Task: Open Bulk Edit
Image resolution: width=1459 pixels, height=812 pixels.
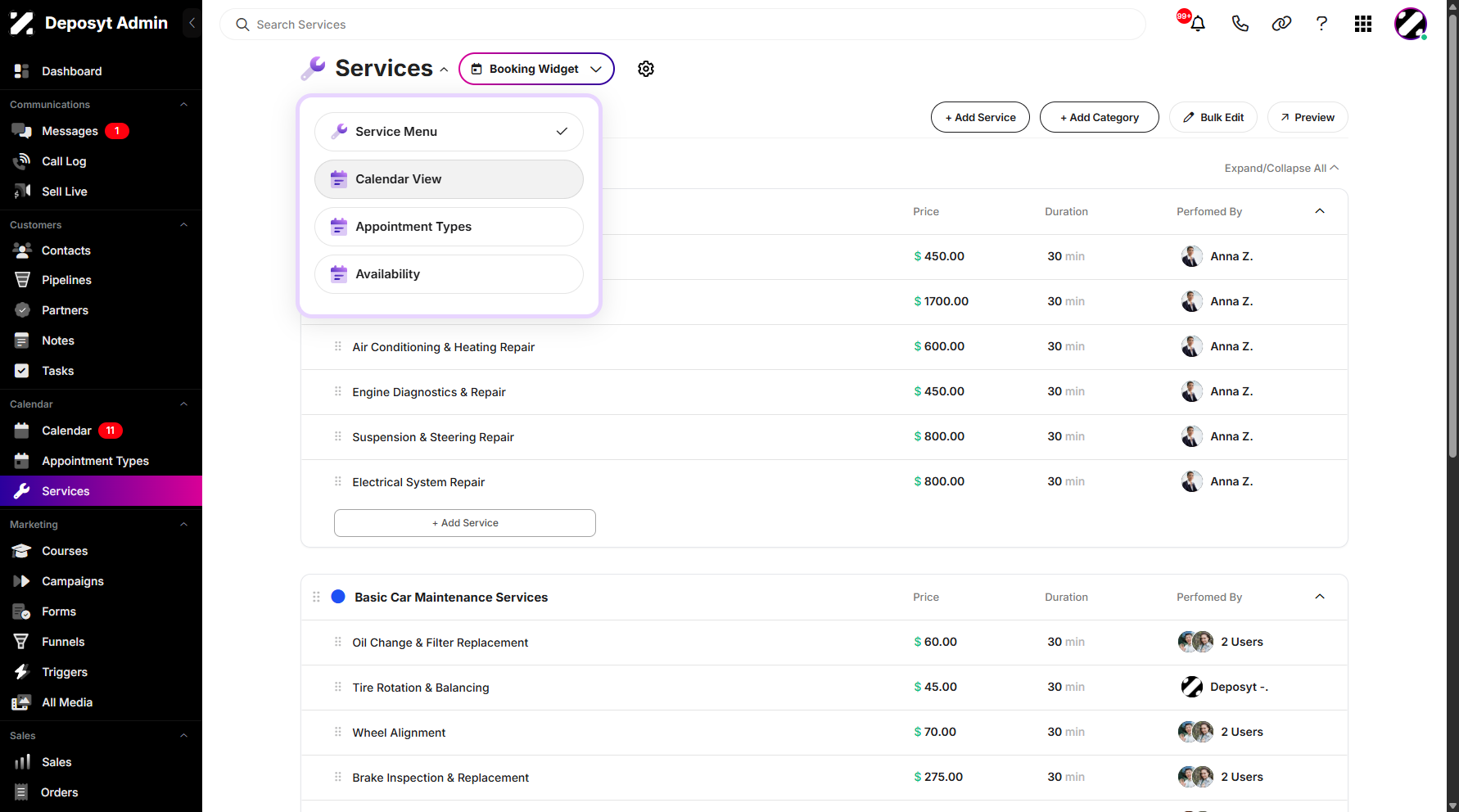Action: point(1213,117)
